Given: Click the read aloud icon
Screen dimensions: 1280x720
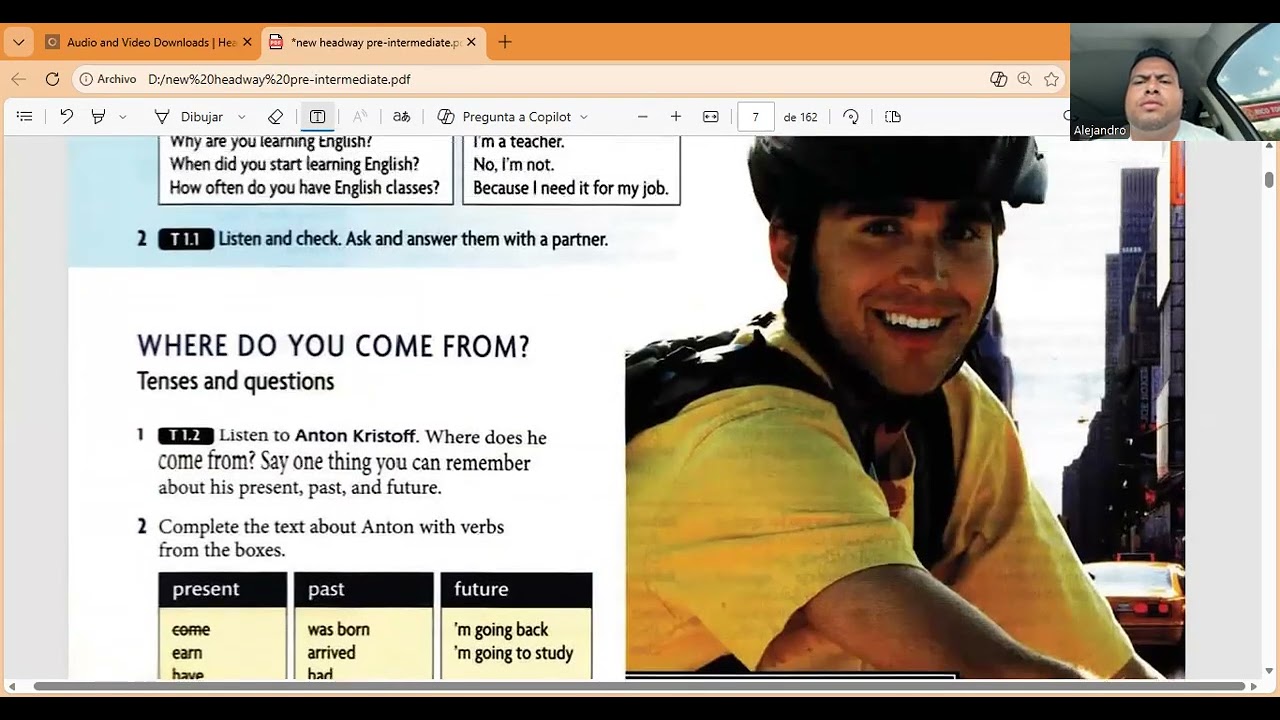Looking at the screenshot, I should pyautogui.click(x=360, y=117).
